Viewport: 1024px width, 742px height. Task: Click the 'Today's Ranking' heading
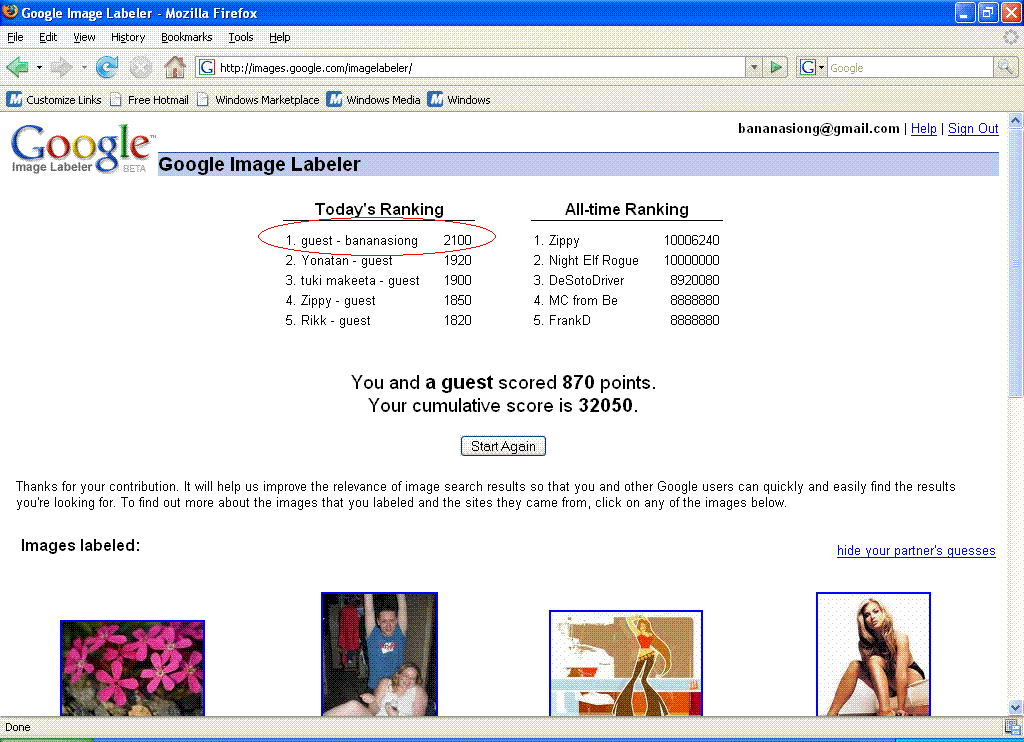(x=379, y=209)
